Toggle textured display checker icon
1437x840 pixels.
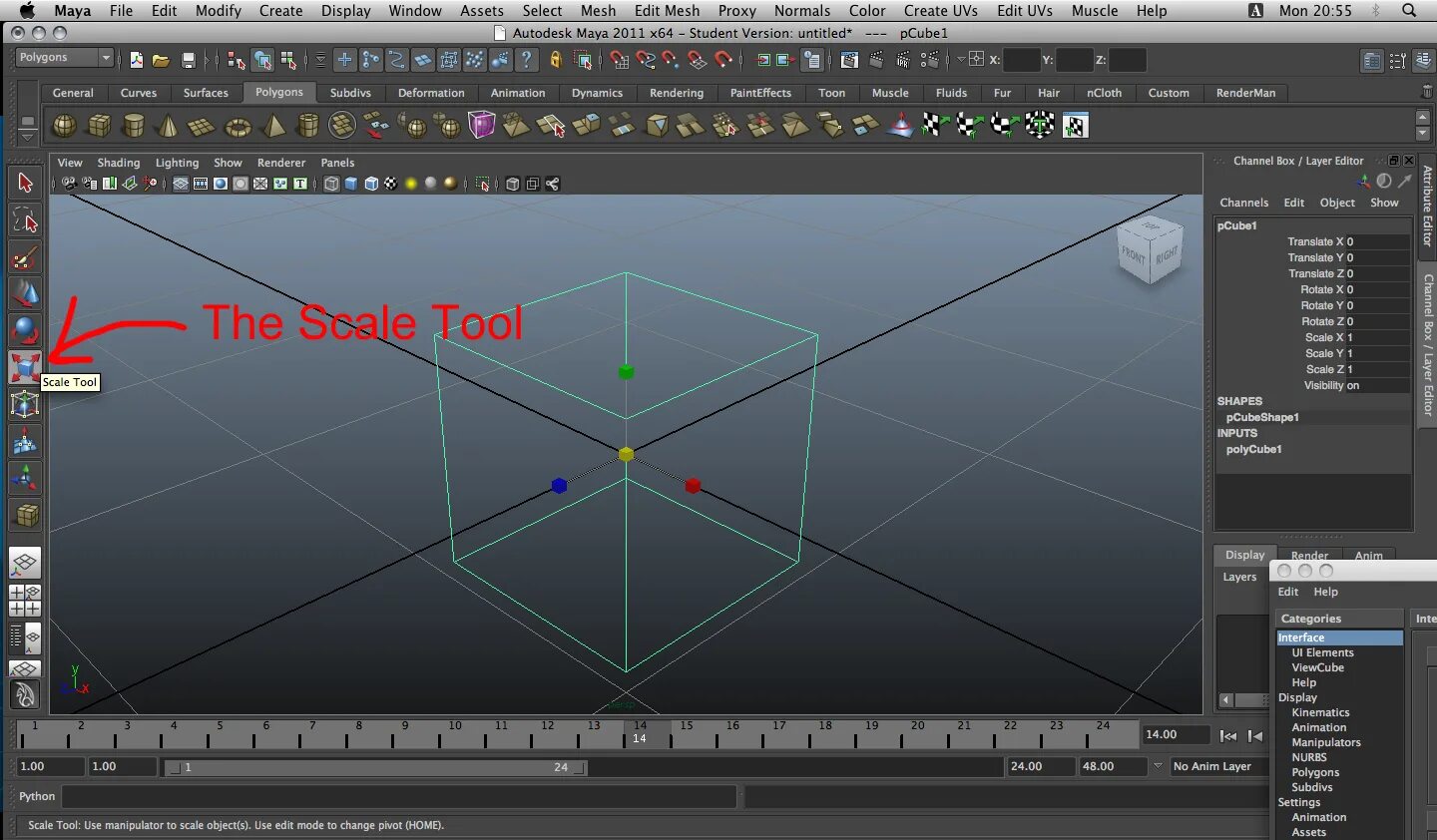(391, 184)
